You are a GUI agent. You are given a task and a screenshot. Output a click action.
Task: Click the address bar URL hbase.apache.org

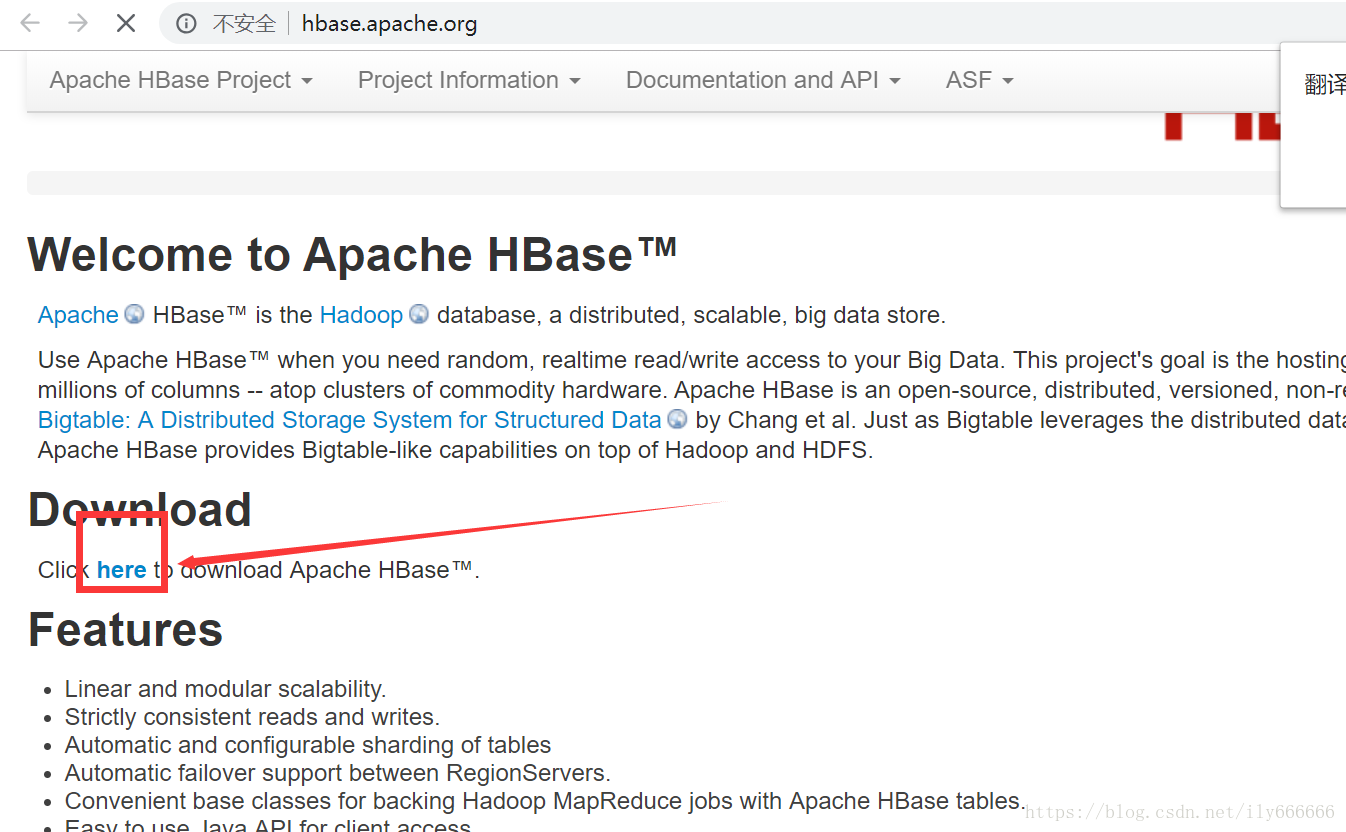(389, 24)
